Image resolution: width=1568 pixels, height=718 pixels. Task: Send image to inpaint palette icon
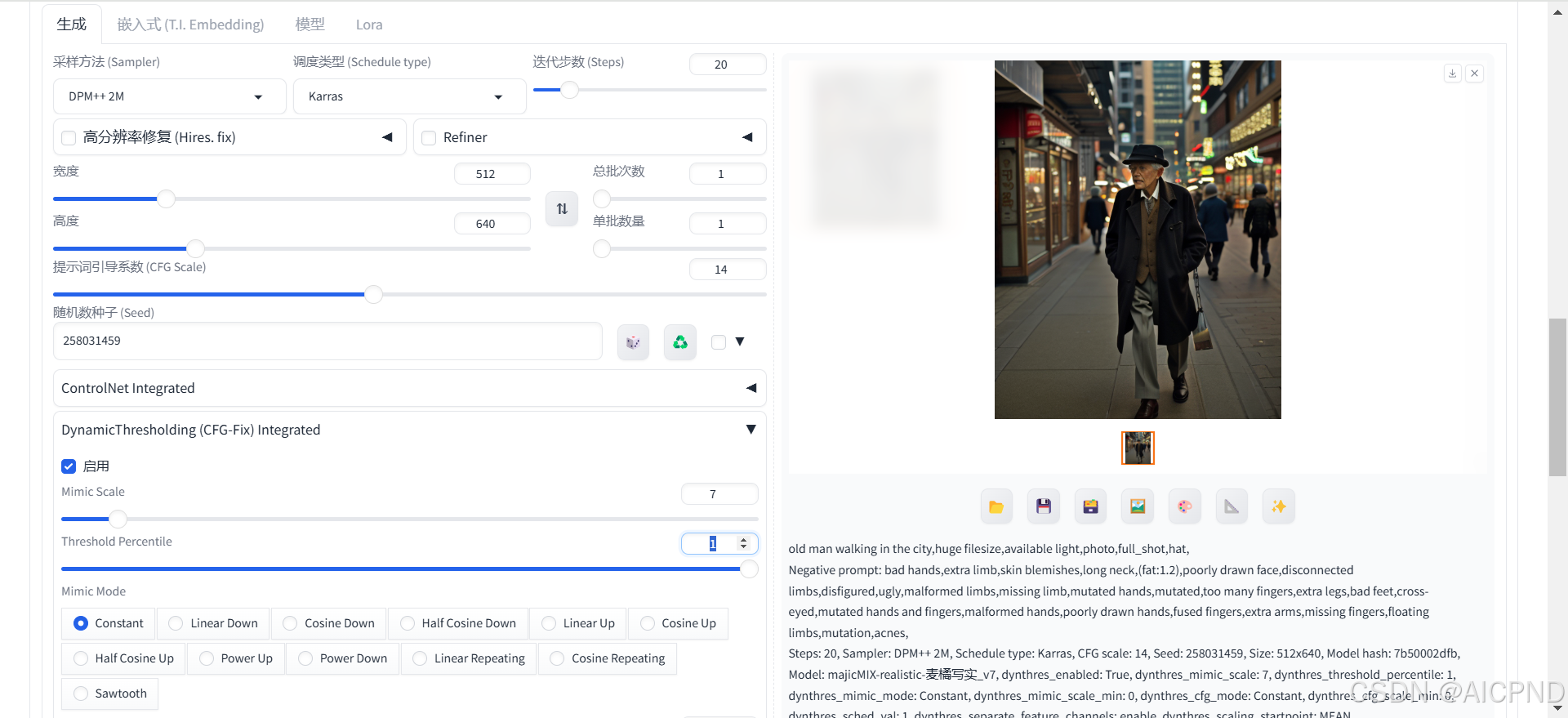tap(1185, 506)
